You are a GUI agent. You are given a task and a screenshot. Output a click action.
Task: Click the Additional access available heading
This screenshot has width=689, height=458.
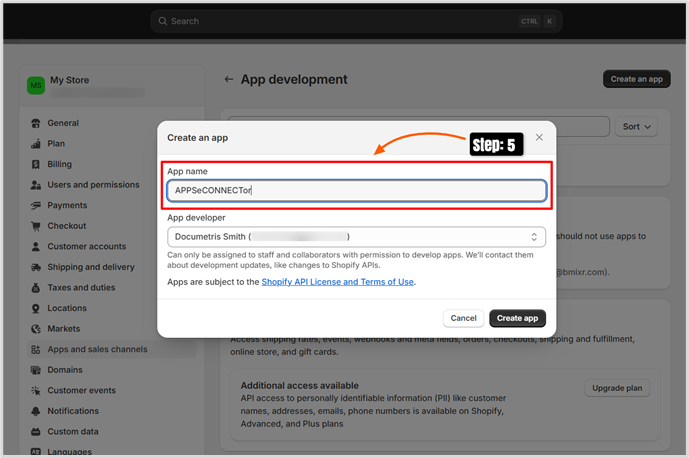click(x=299, y=386)
